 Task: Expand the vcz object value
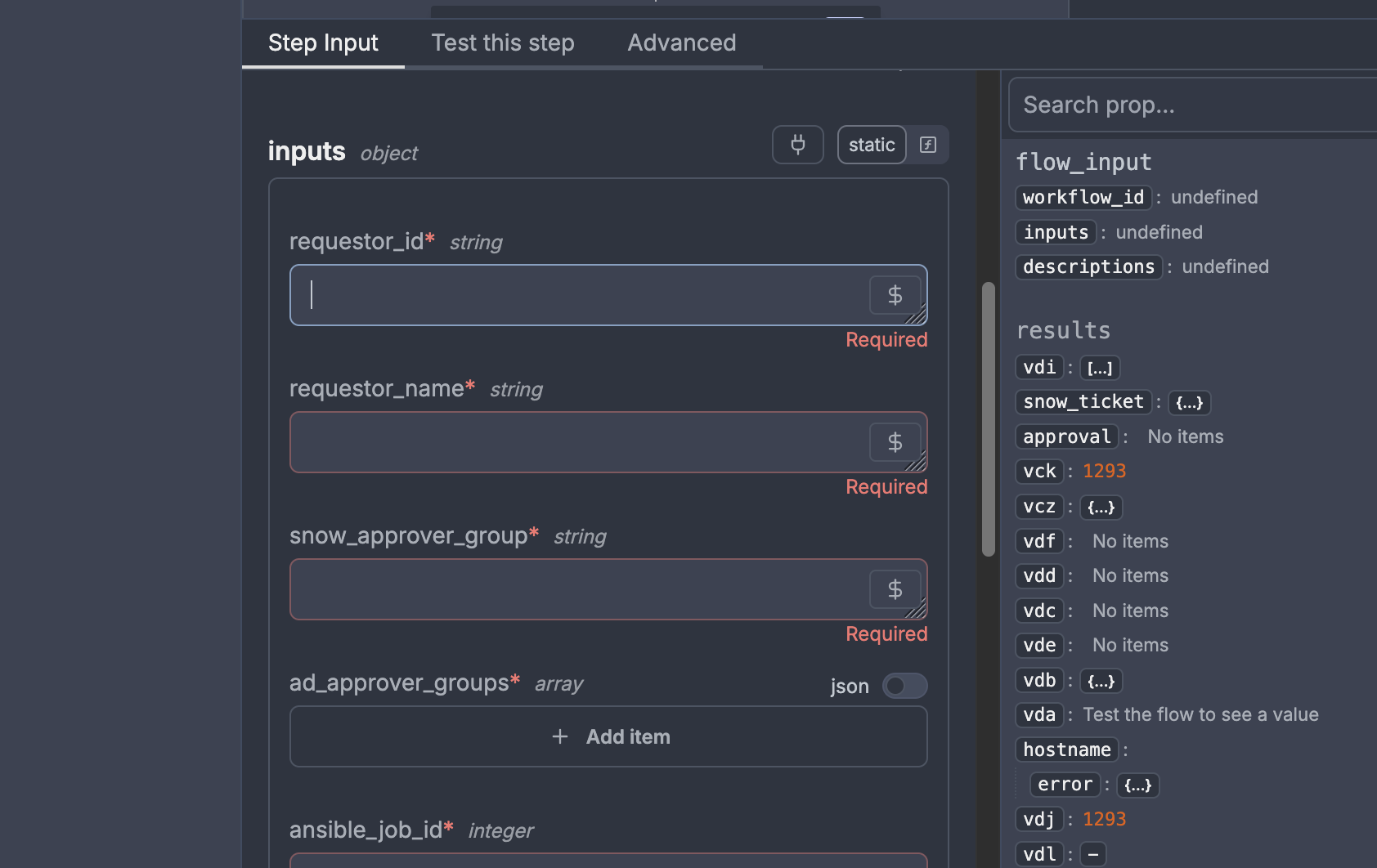[x=1101, y=507]
